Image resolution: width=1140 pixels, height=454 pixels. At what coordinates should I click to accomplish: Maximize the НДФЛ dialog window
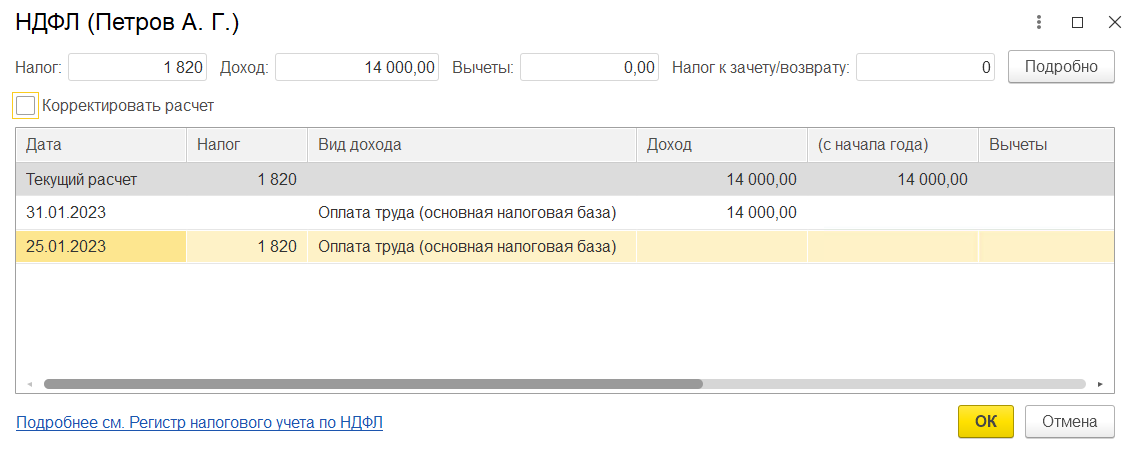tap(1077, 22)
